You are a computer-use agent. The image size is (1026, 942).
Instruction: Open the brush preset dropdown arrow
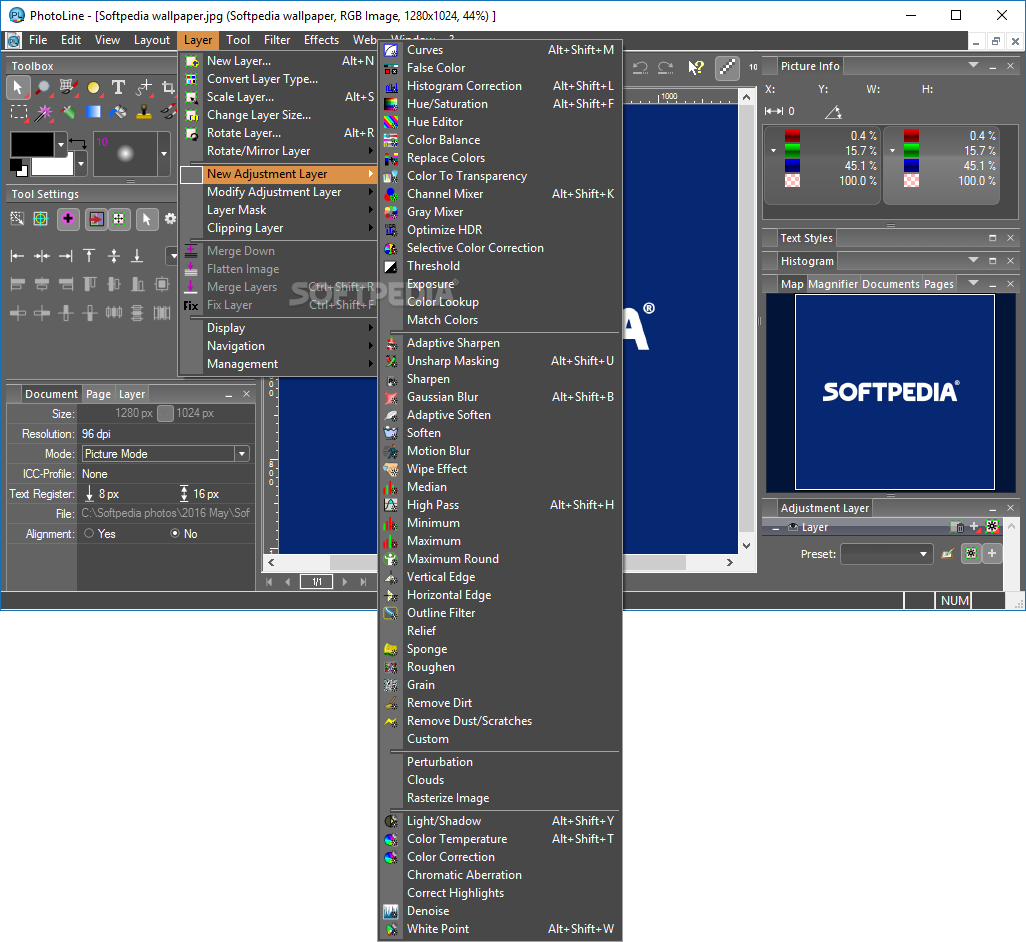[164, 154]
